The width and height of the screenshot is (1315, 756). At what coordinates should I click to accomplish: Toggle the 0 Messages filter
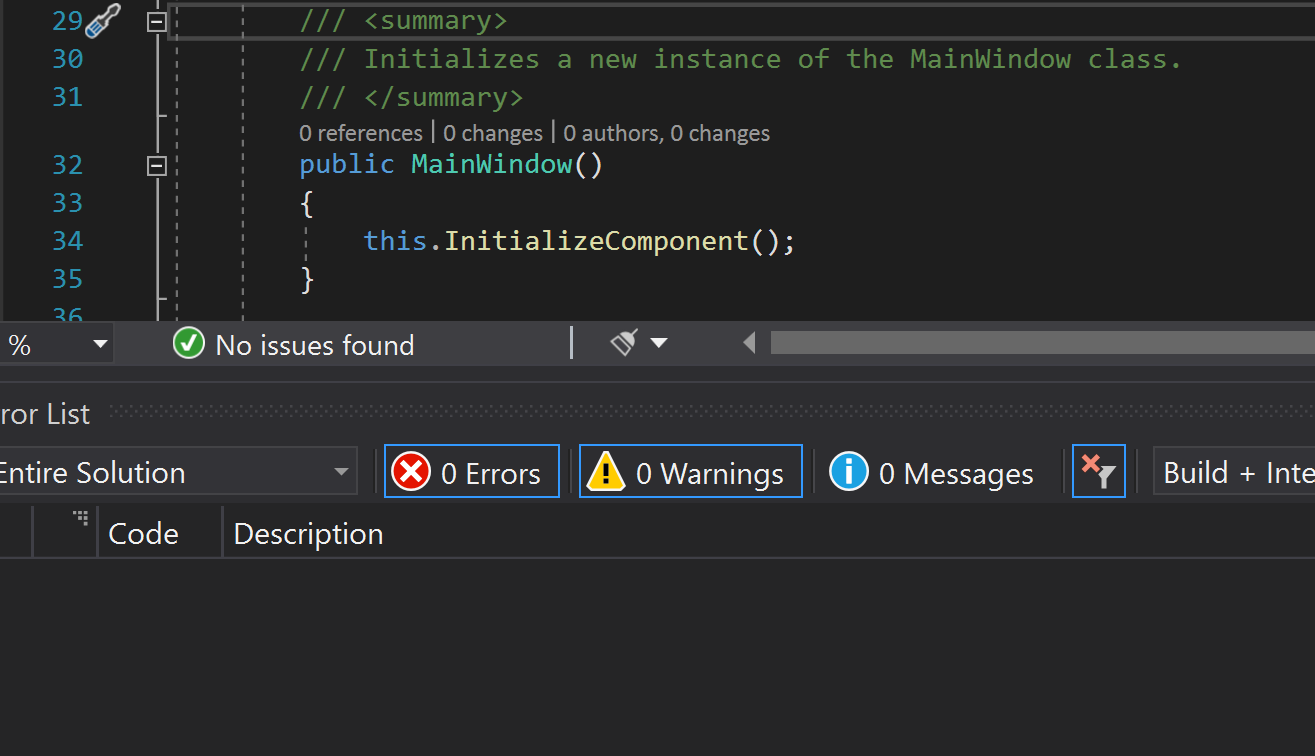point(932,472)
